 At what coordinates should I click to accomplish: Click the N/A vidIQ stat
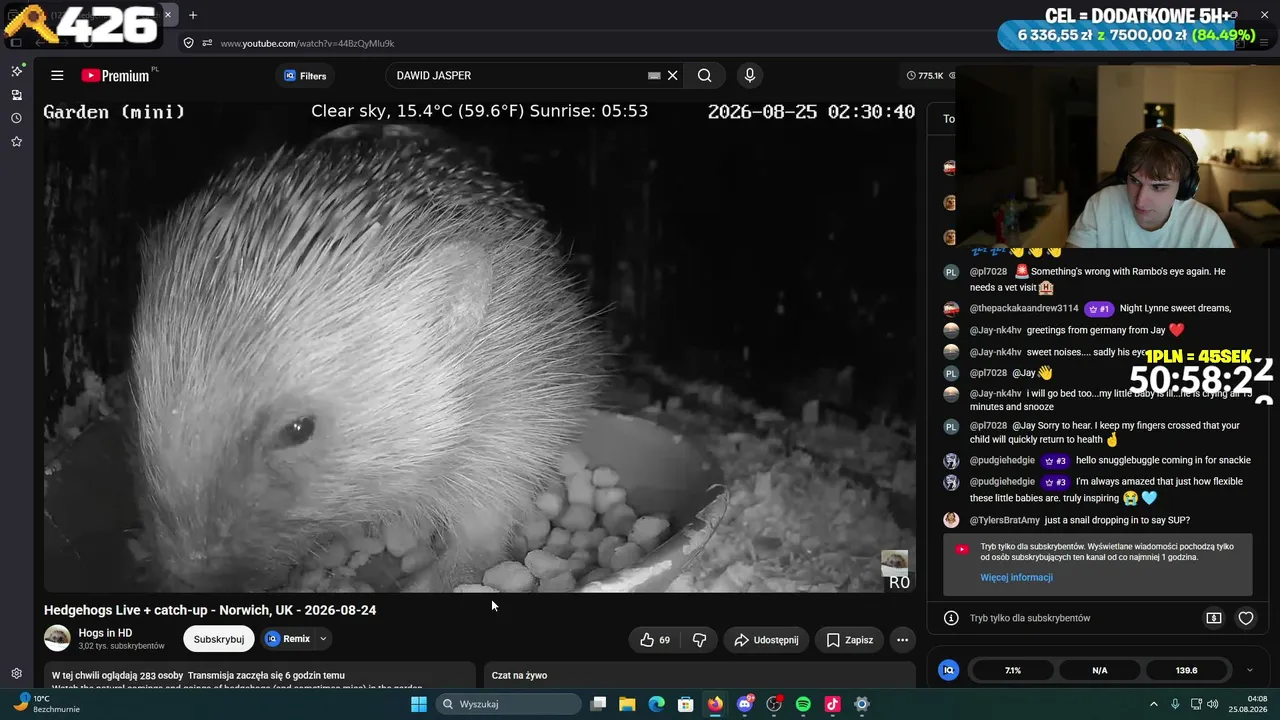(1100, 670)
